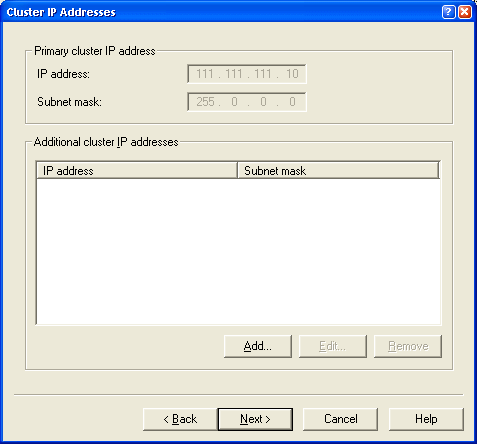
Task: Close the Cluster IP Addresses dialog
Action: tap(465, 12)
